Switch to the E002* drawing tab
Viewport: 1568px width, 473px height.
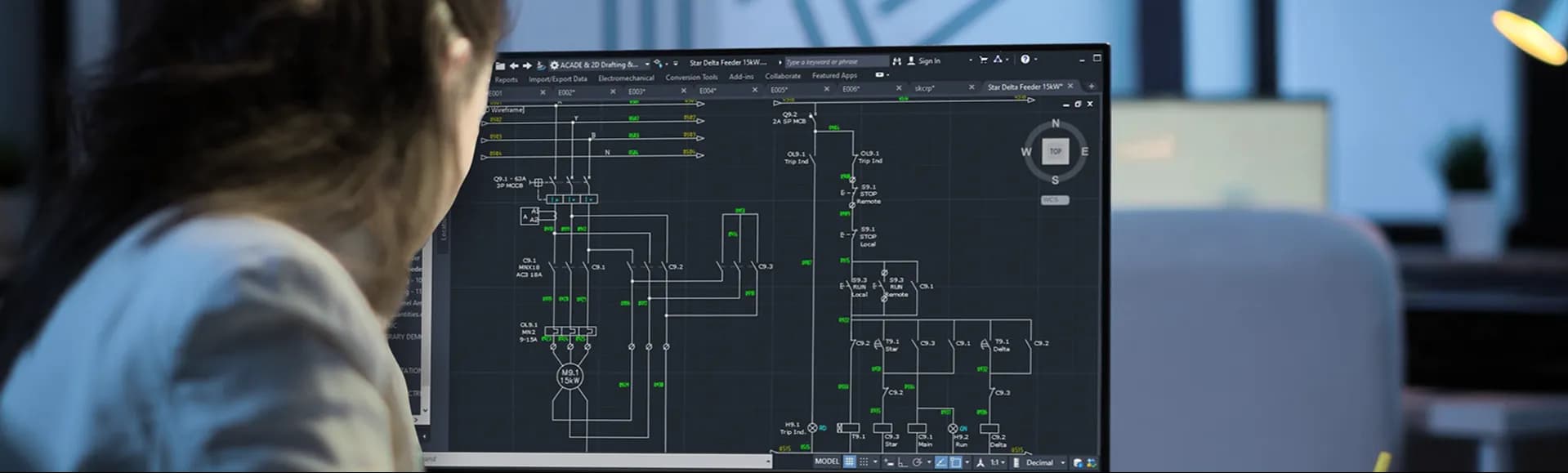tap(567, 91)
